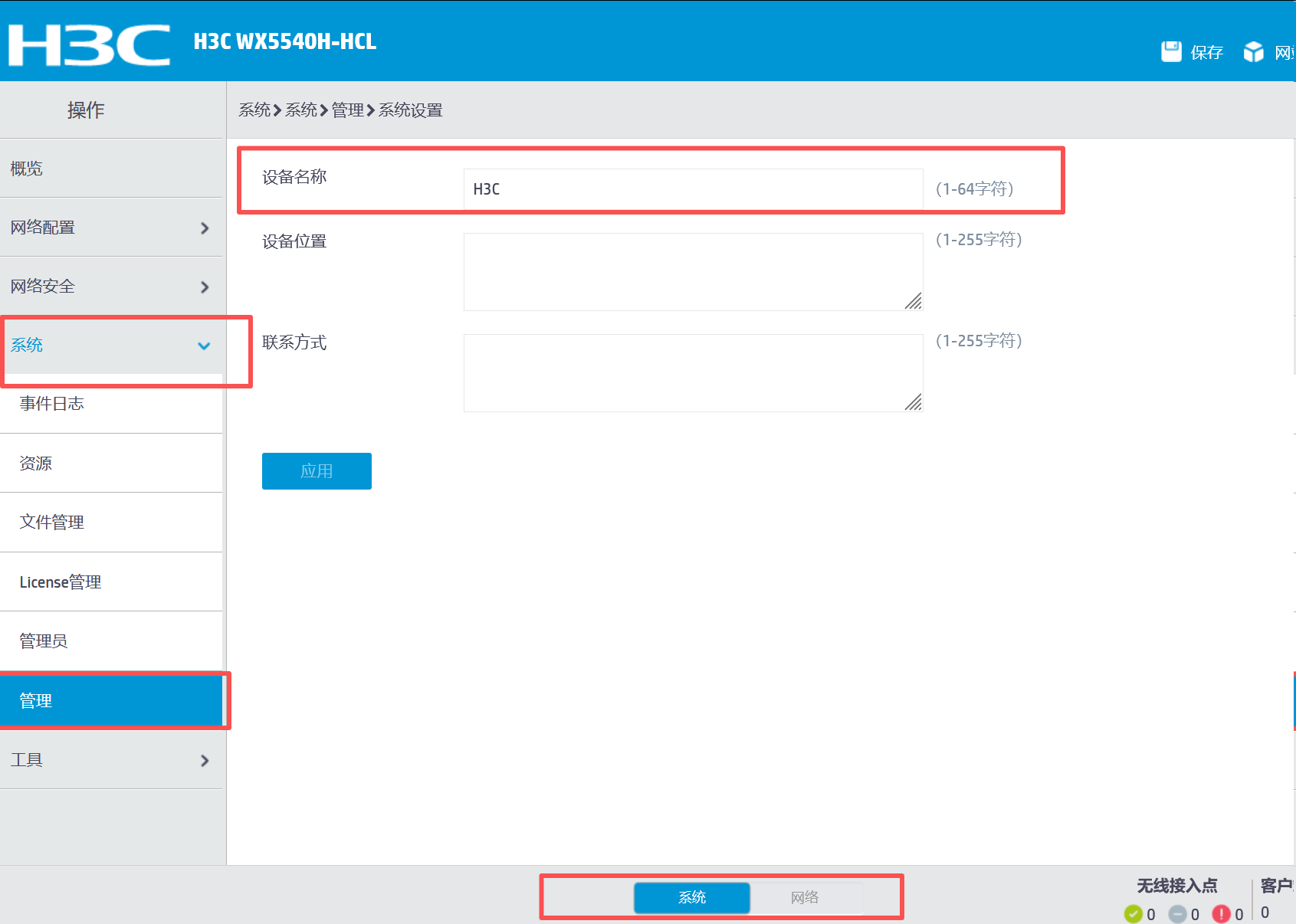Select 工具 in the sidebar
This screenshot has height=924, width=1296.
tap(111, 759)
